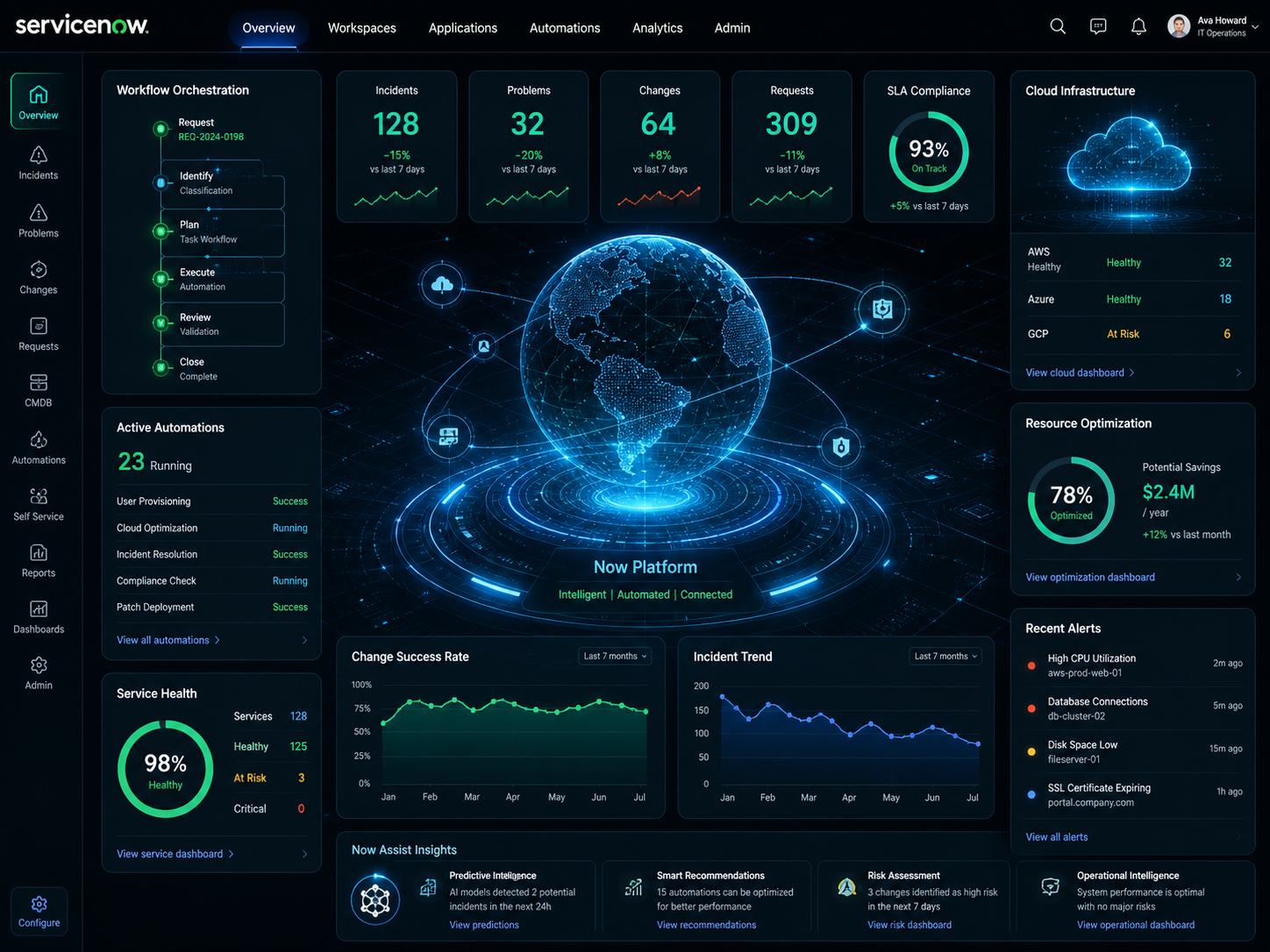
Task: Click chevron at right of cloud dashboard row
Action: (1238, 373)
